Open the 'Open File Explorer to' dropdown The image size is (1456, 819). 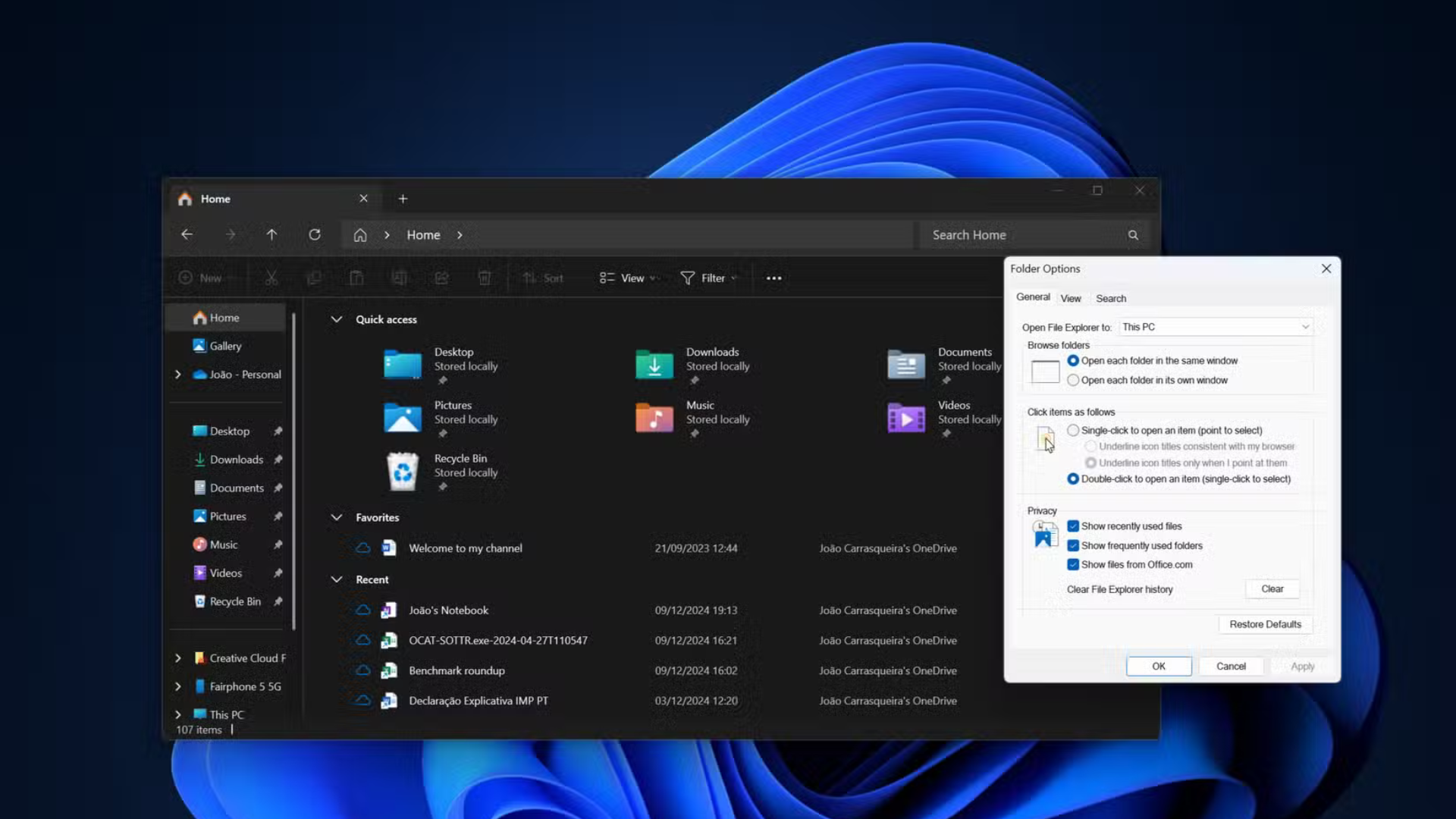(1214, 327)
